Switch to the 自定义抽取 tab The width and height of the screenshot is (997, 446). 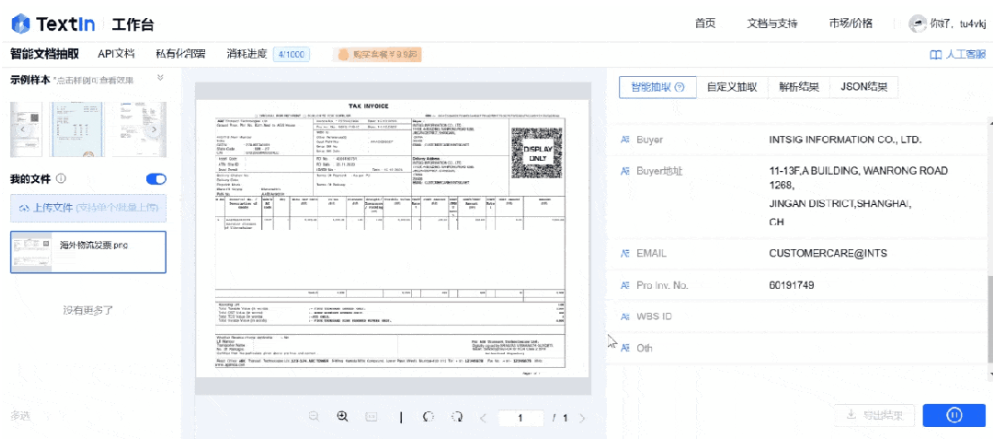coord(732,87)
